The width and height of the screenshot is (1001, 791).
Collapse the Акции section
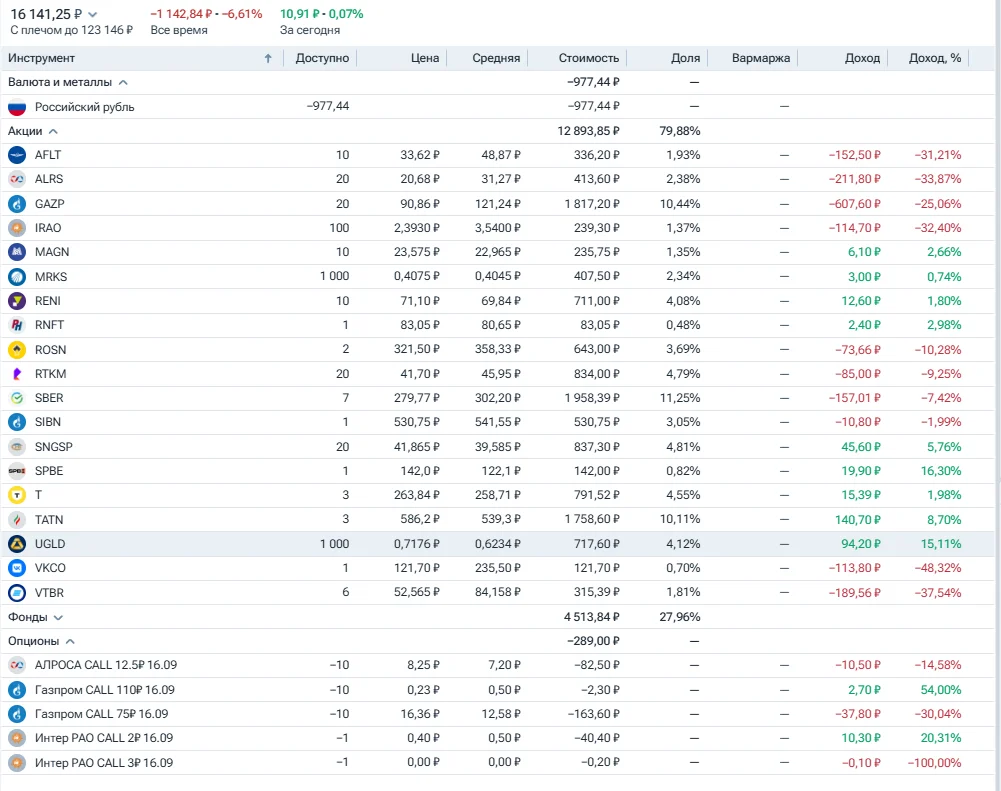(x=53, y=132)
